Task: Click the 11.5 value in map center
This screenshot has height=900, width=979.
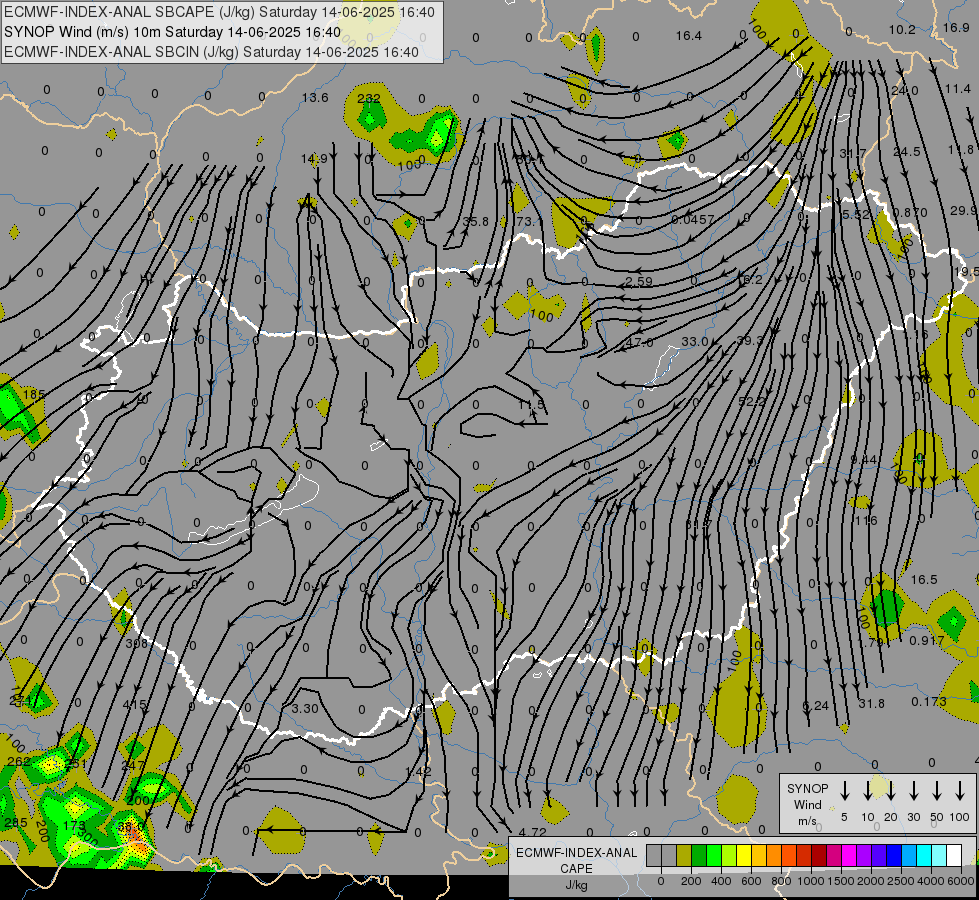Action: [x=531, y=405]
